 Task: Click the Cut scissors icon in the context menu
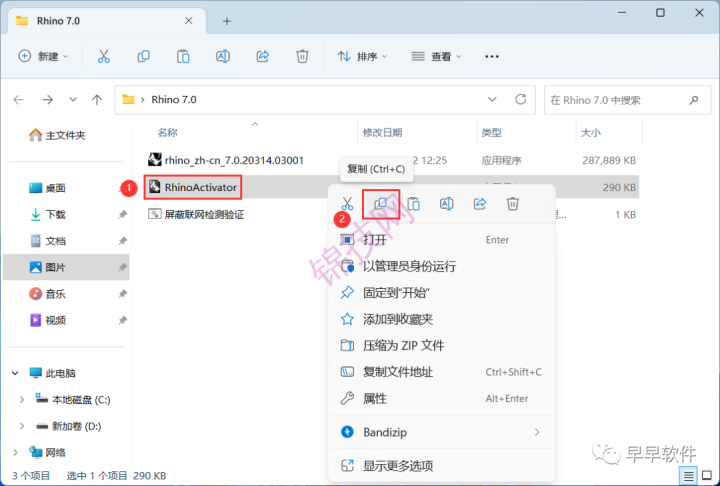[347, 203]
